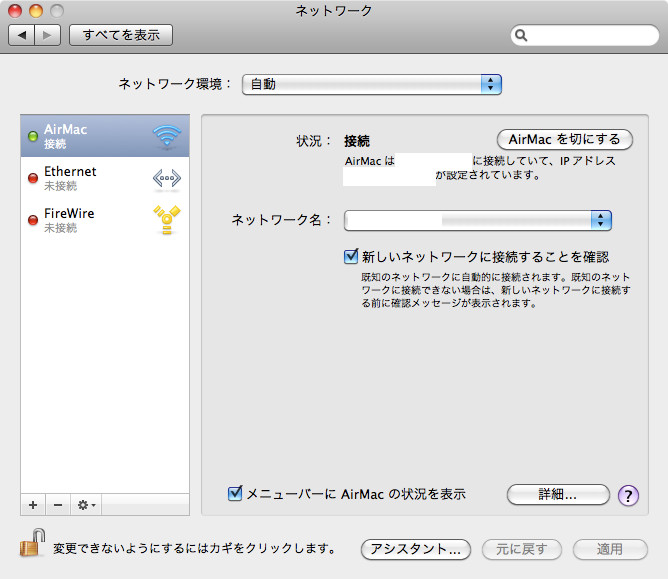Select the Ethernet service in sidebar
Screen dimensions: 668x579
(90, 178)
